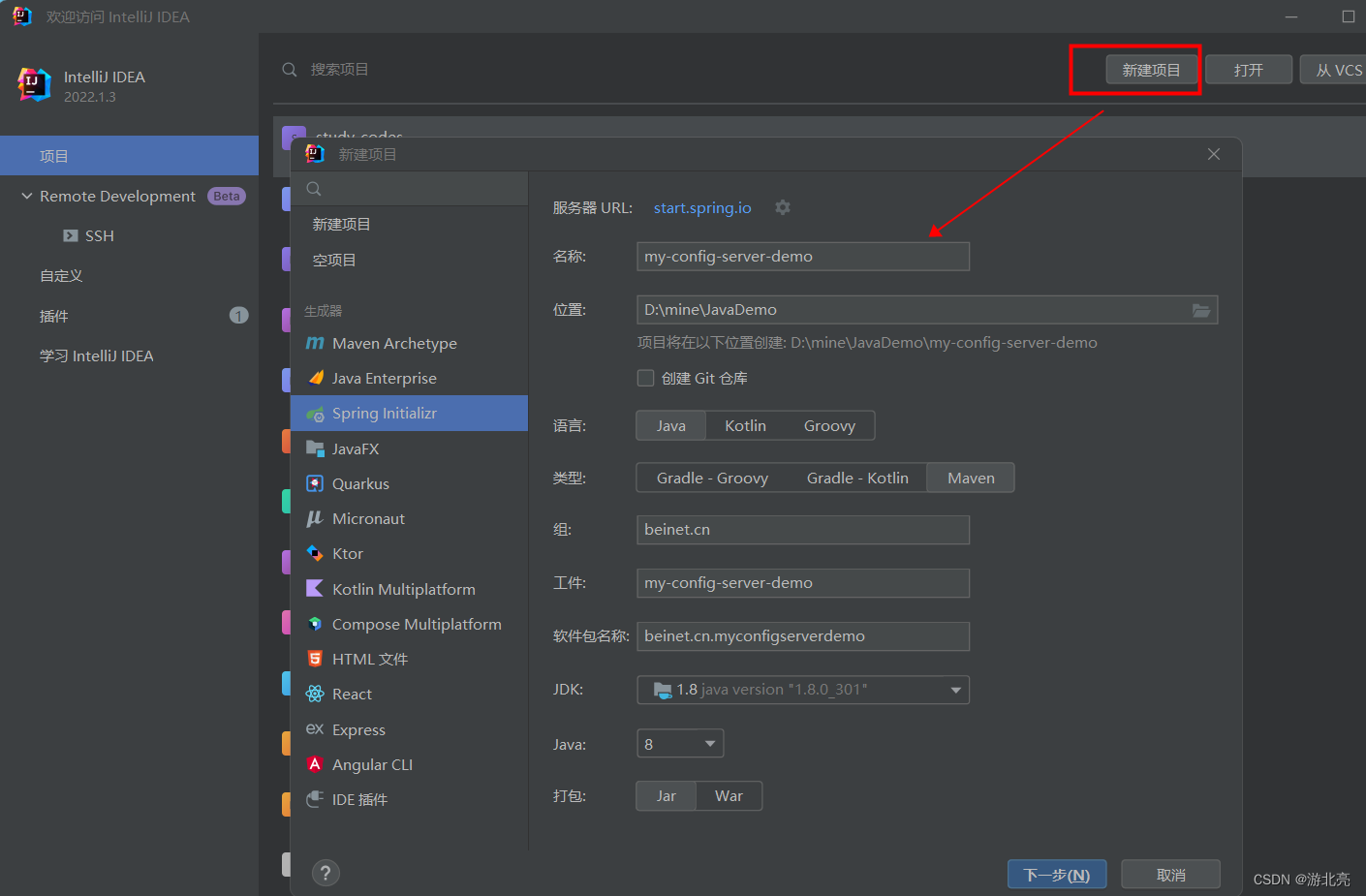This screenshot has height=896, width=1366.
Task: Choose Maven build type
Action: [x=971, y=478]
